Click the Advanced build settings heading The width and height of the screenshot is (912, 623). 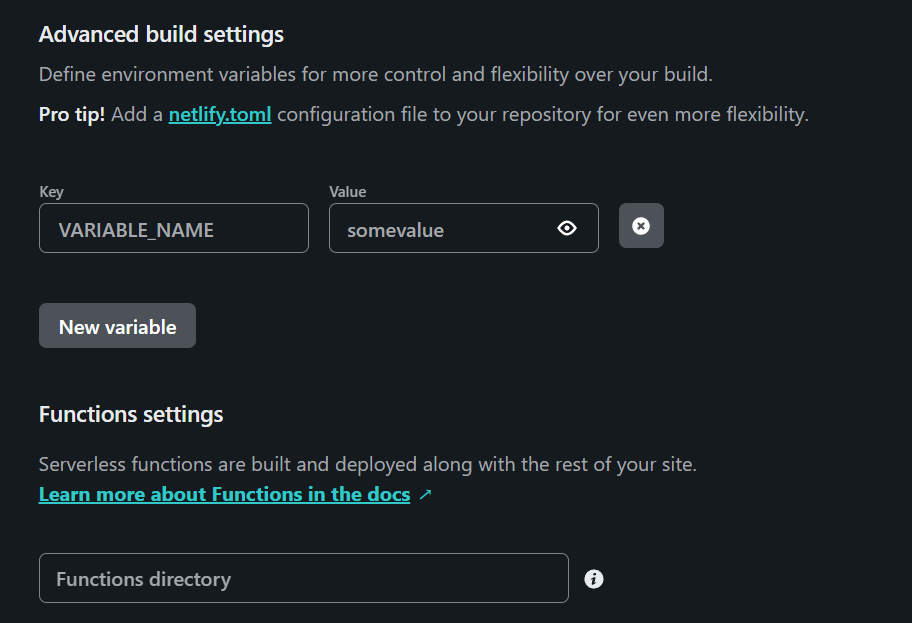pos(161,34)
